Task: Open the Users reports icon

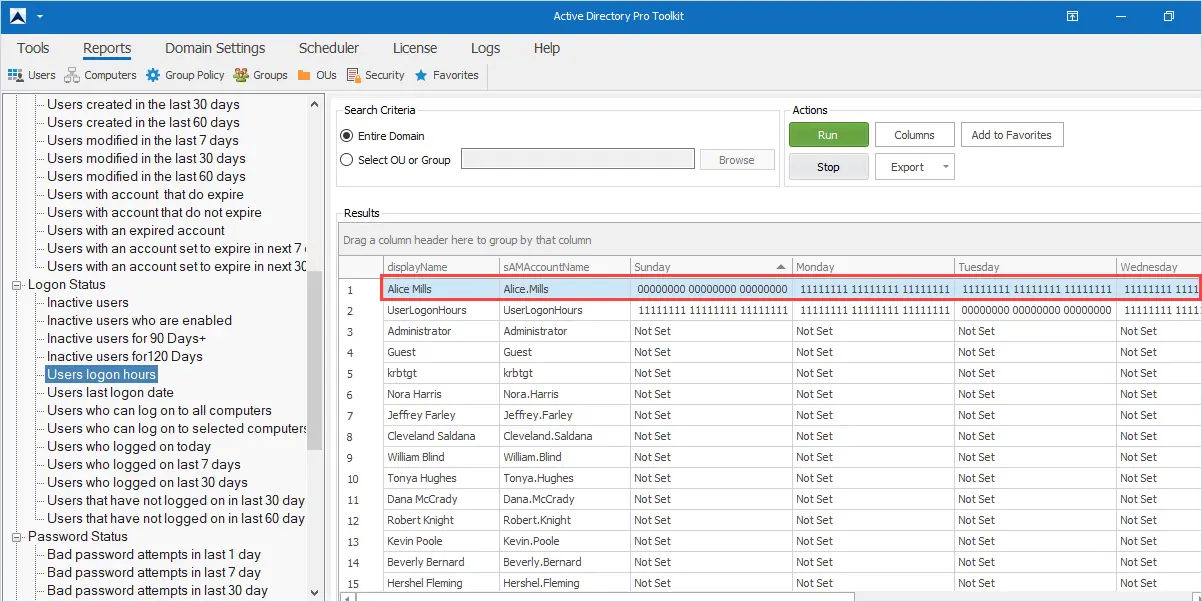Action: 15,75
